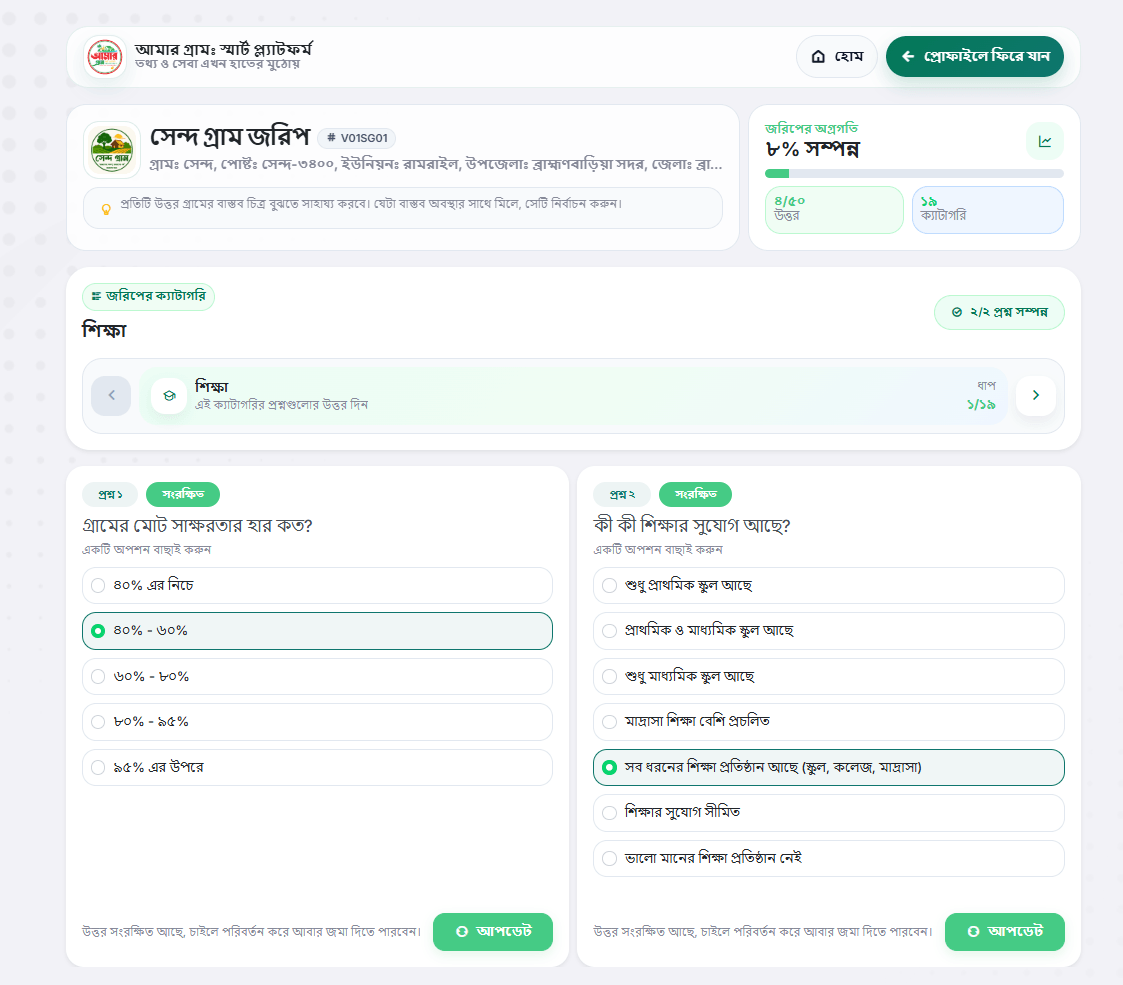Go to previous category with left chevron
1123x985 pixels.
click(111, 395)
